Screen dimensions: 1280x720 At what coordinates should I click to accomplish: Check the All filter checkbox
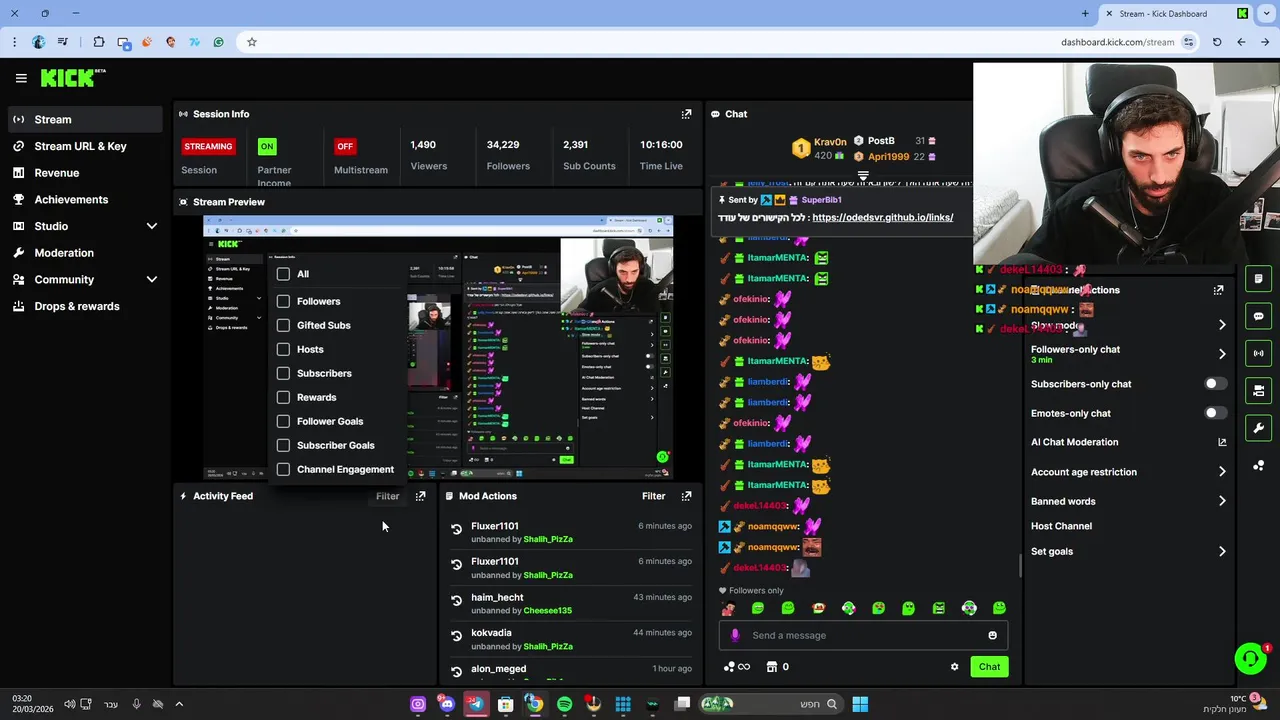point(283,274)
